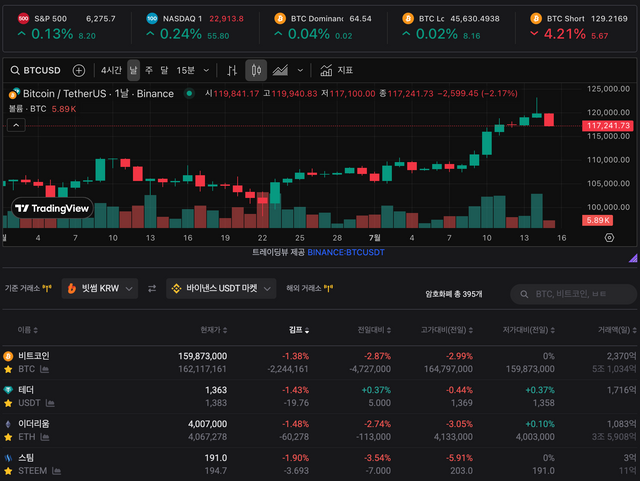Viewport: 640px width, 481px height.
Task: Open the BINANCE:BTCUSDT link
Action: [346, 252]
